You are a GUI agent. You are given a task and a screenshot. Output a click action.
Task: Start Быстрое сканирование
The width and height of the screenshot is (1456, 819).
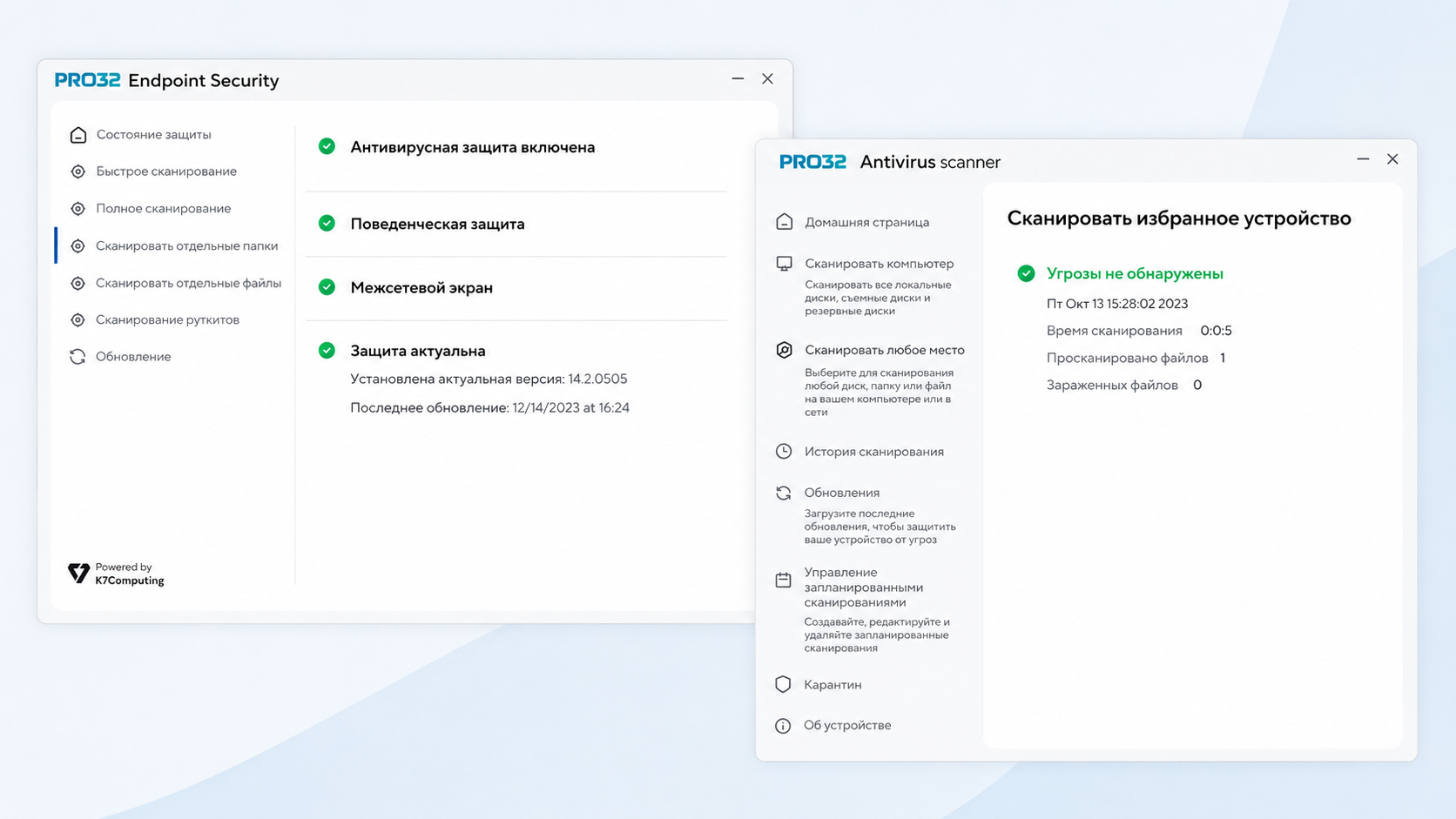tap(166, 171)
